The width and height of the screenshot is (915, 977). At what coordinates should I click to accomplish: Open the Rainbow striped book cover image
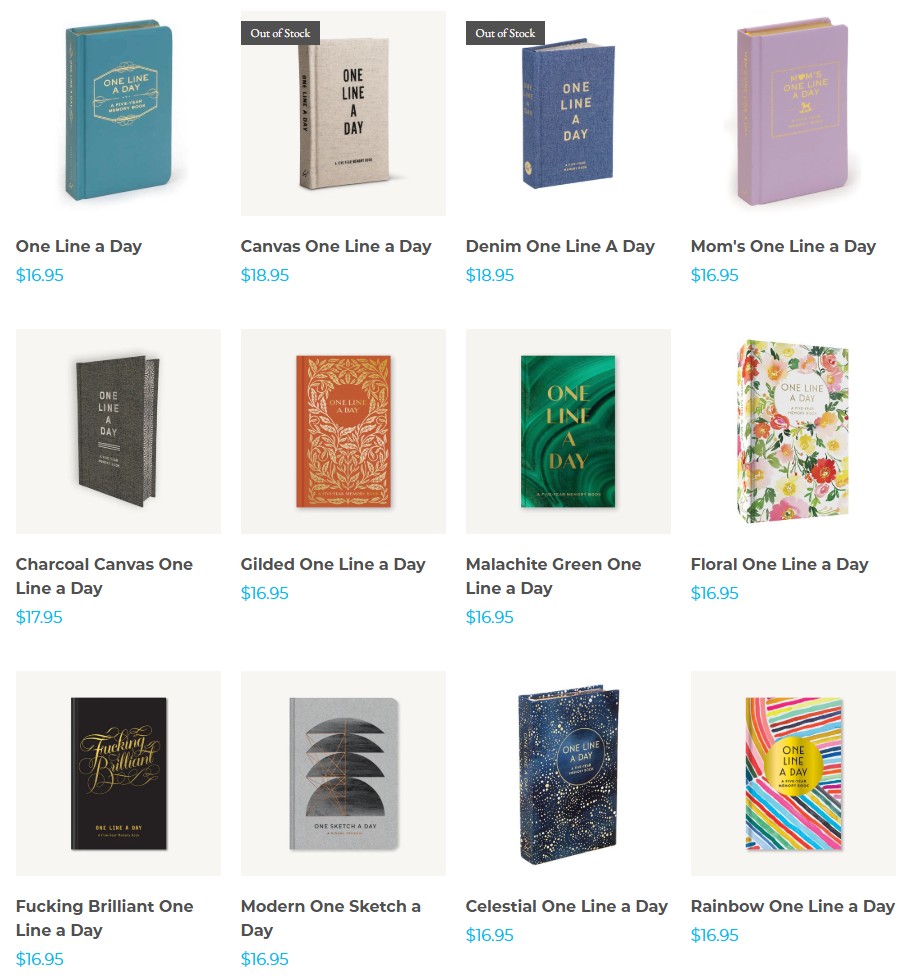pyautogui.click(x=793, y=773)
